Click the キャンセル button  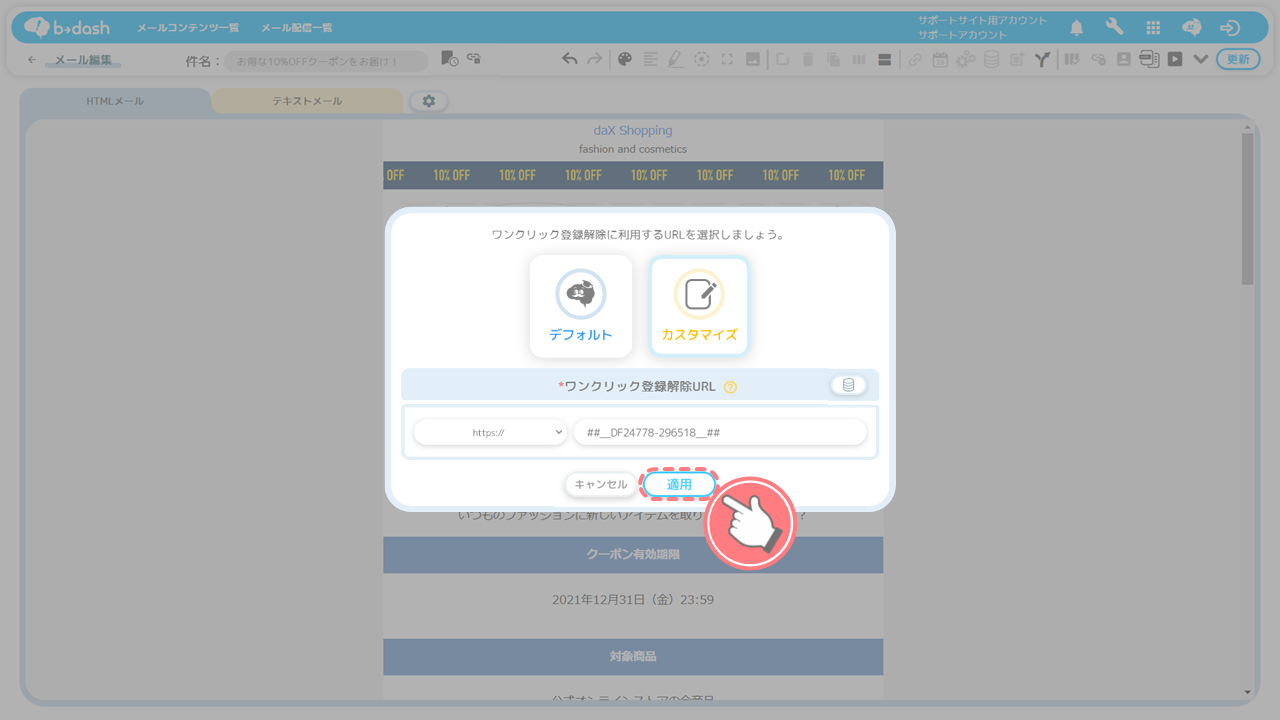601,484
